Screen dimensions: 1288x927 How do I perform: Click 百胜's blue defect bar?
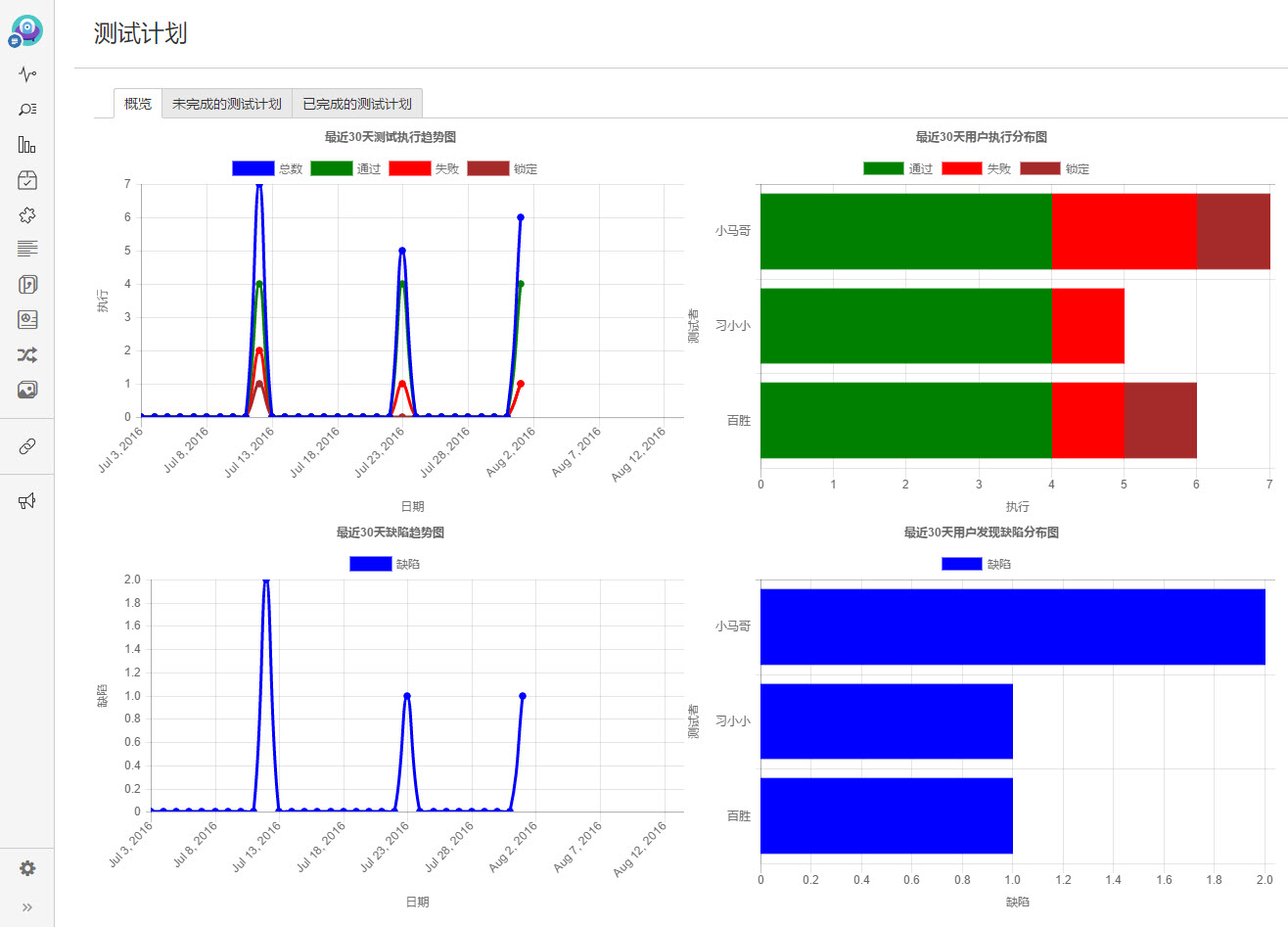click(887, 815)
